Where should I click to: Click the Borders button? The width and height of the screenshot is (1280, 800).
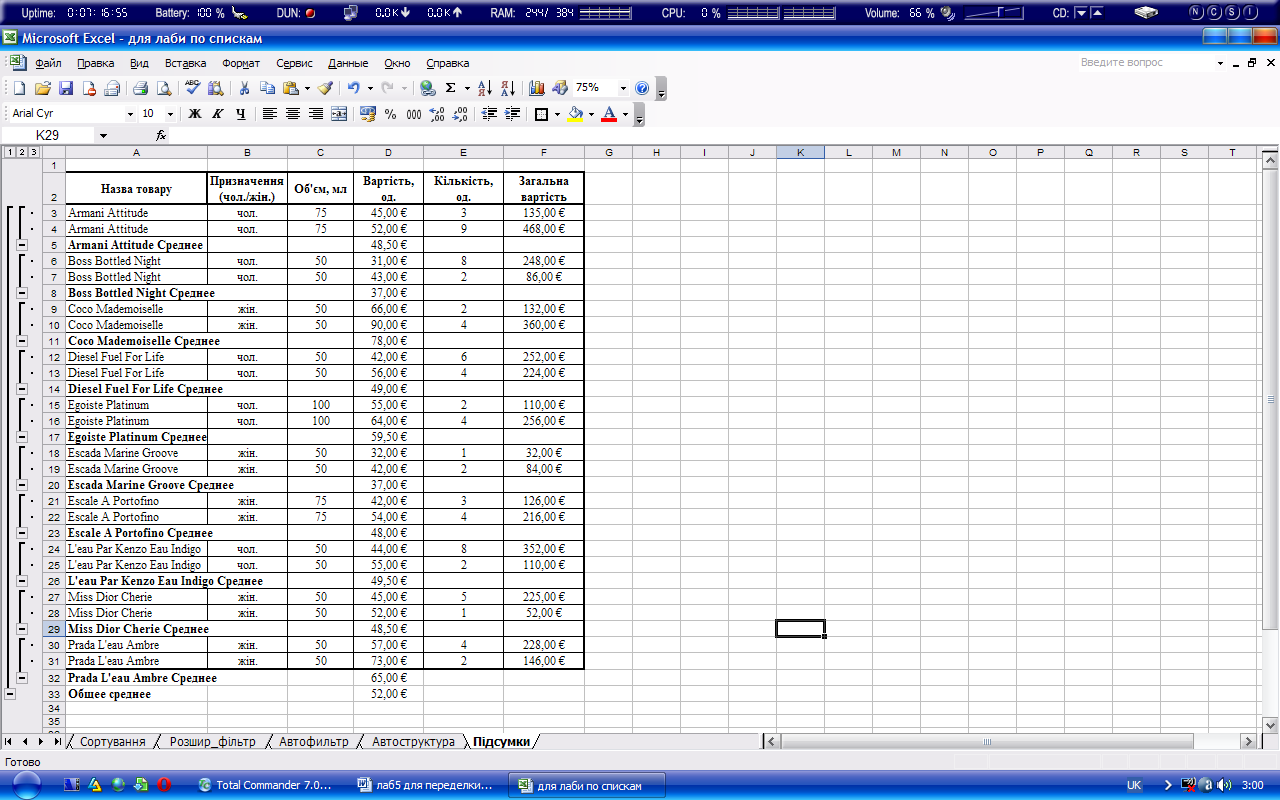[x=541, y=114]
